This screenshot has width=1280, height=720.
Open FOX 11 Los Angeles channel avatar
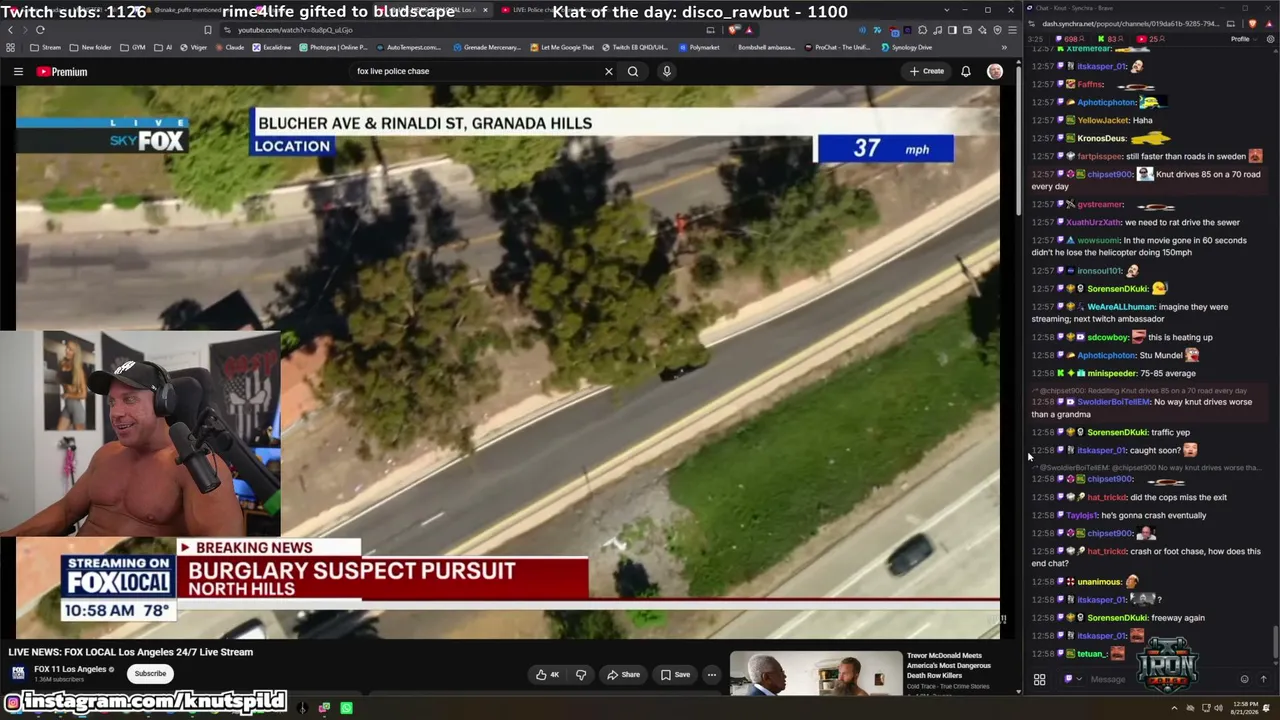18,673
